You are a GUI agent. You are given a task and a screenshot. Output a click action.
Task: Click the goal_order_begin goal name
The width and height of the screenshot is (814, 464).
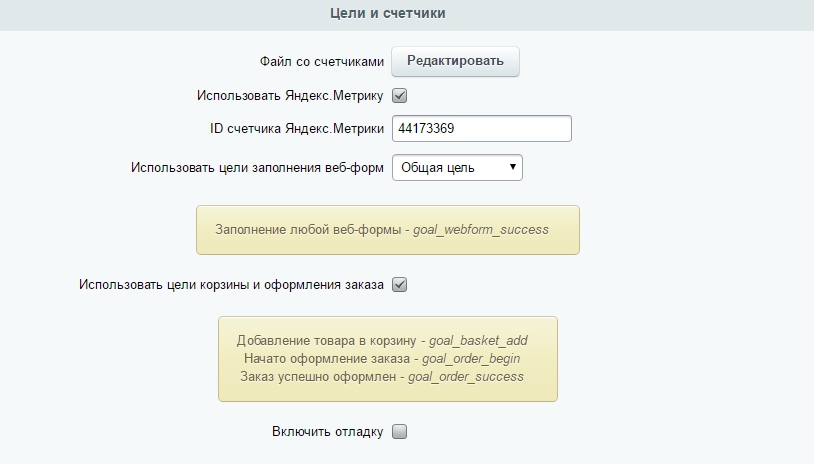pos(470,358)
